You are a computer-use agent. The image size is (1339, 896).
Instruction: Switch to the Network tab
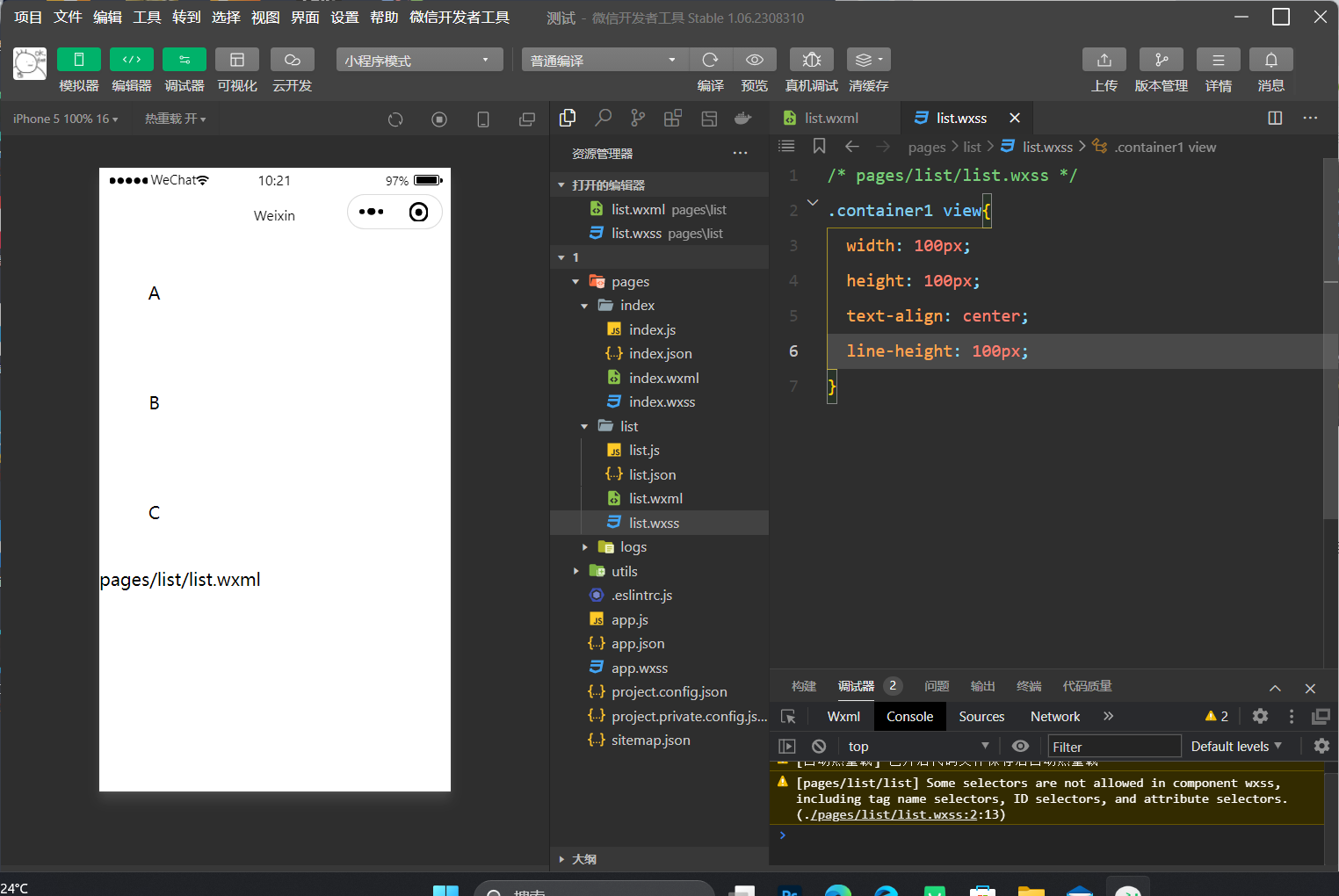tap(1055, 717)
